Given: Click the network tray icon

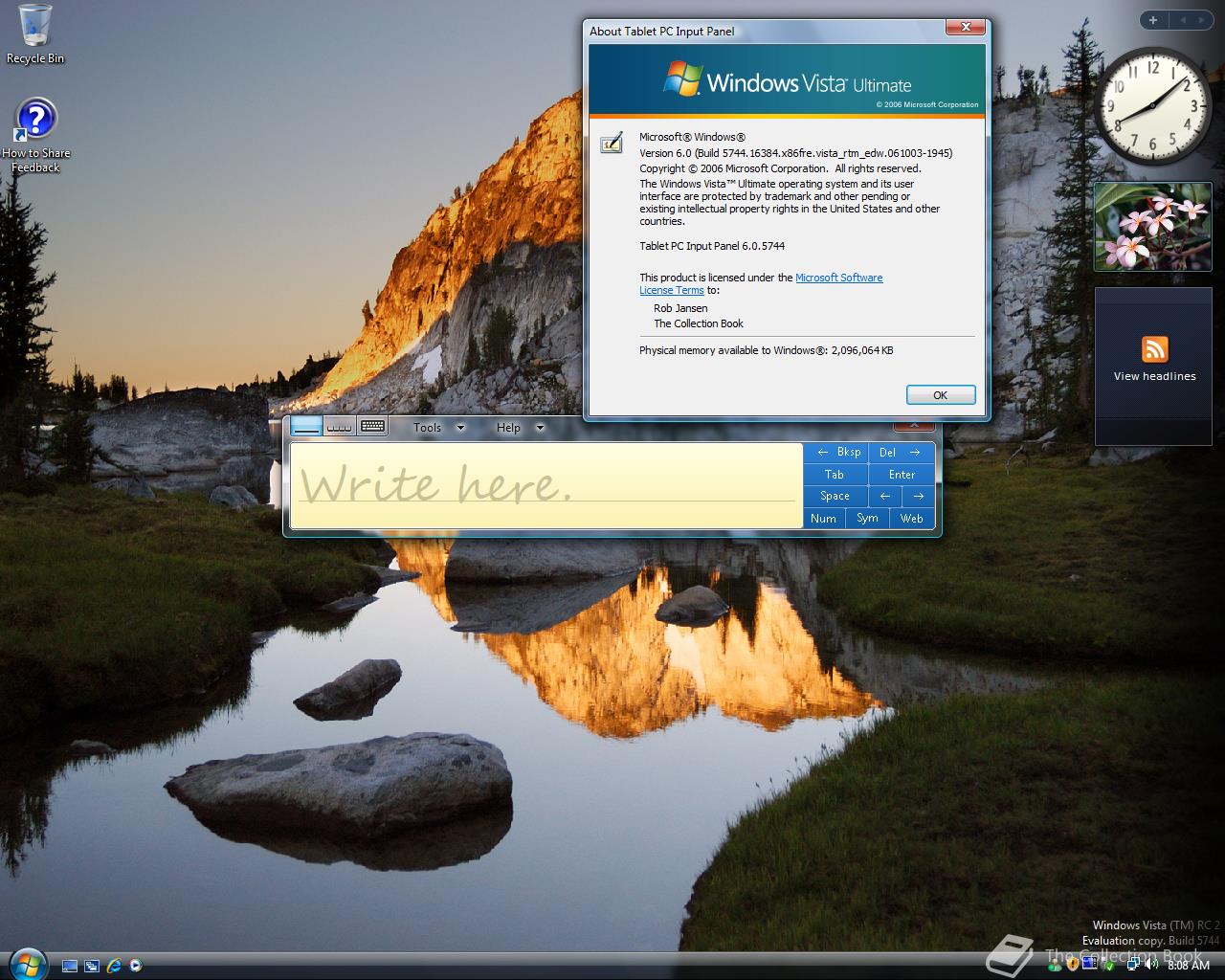Looking at the screenshot, I should coord(1133,965).
